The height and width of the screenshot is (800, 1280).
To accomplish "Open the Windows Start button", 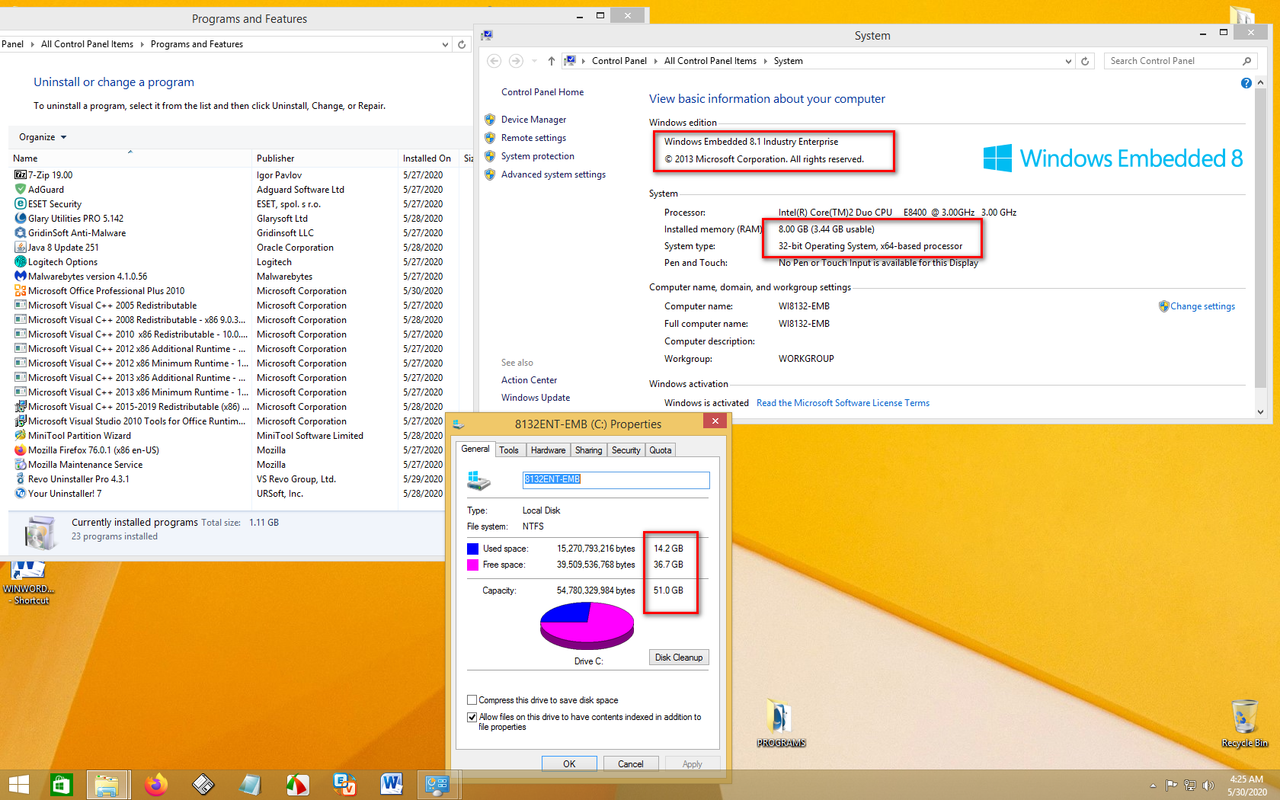I will (19, 785).
